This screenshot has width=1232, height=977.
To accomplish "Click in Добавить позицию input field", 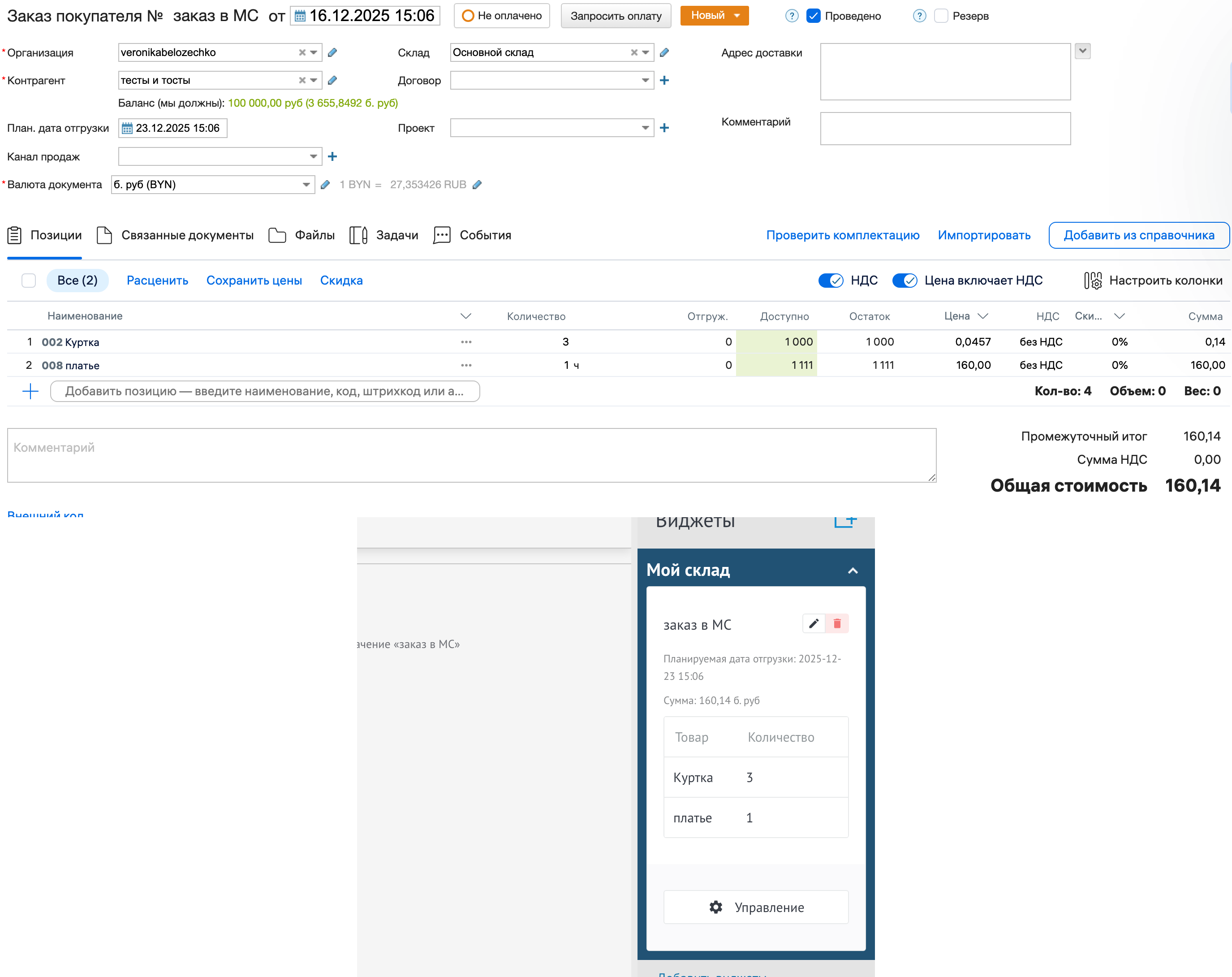I will (265, 392).
